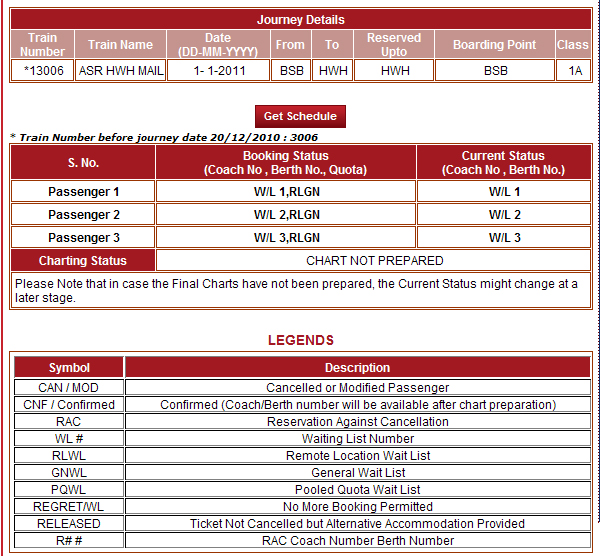The width and height of the screenshot is (600, 556).
Task: Click the Reserved Upto column header
Action: point(394,45)
